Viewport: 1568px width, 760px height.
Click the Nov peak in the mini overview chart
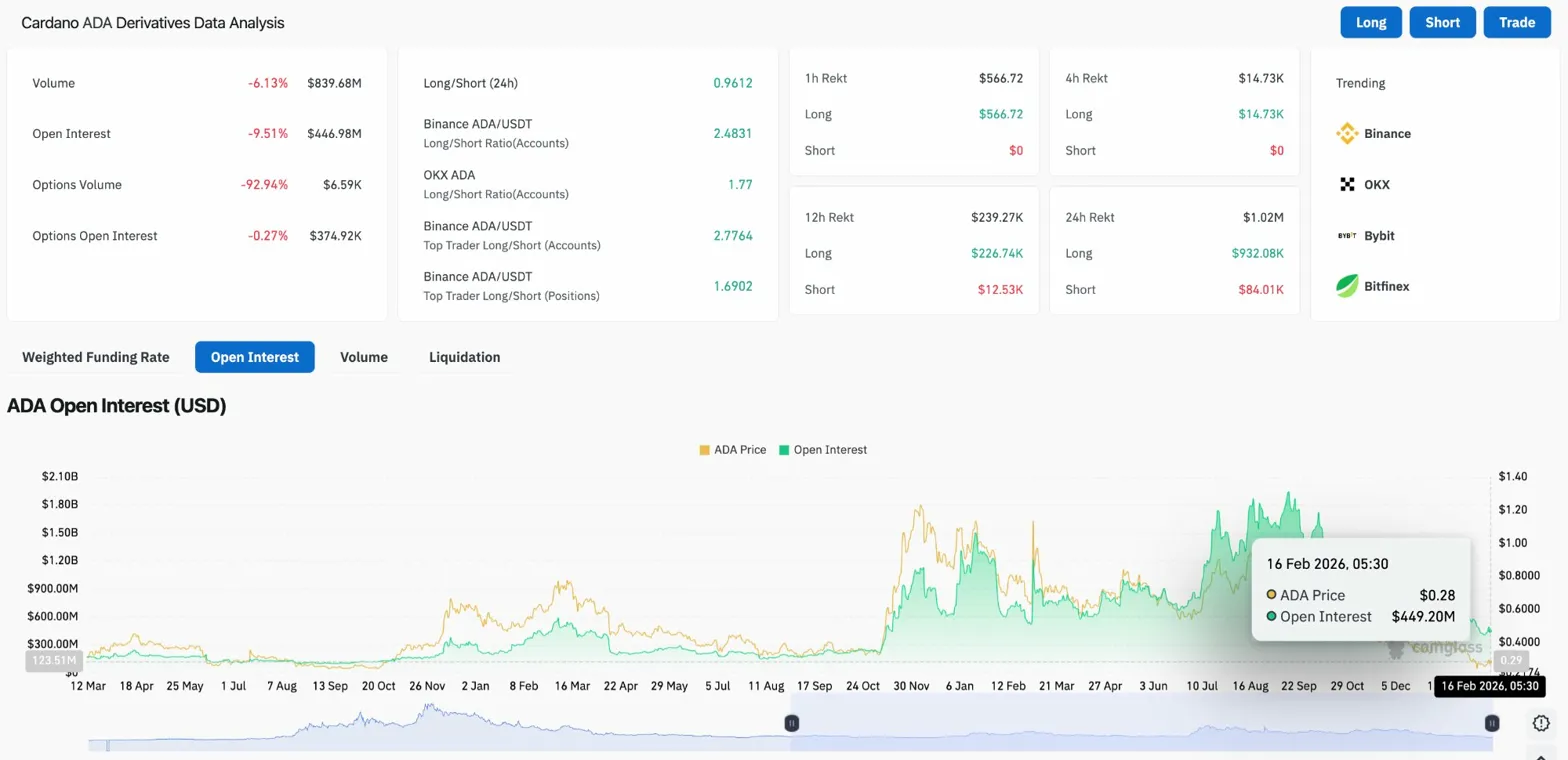click(429, 708)
